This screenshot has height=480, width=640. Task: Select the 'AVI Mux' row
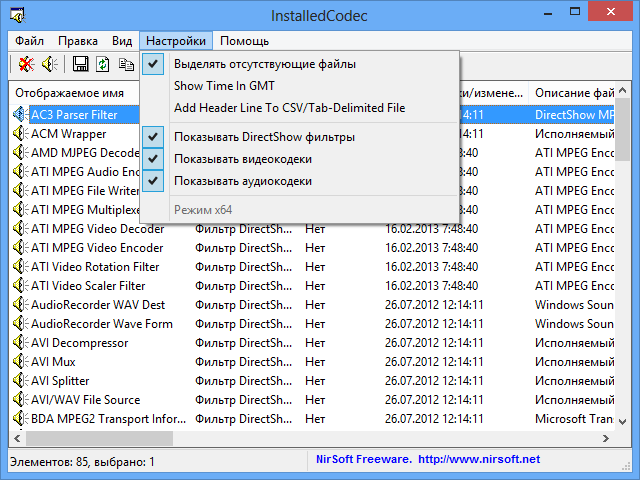pyautogui.click(x=312, y=362)
